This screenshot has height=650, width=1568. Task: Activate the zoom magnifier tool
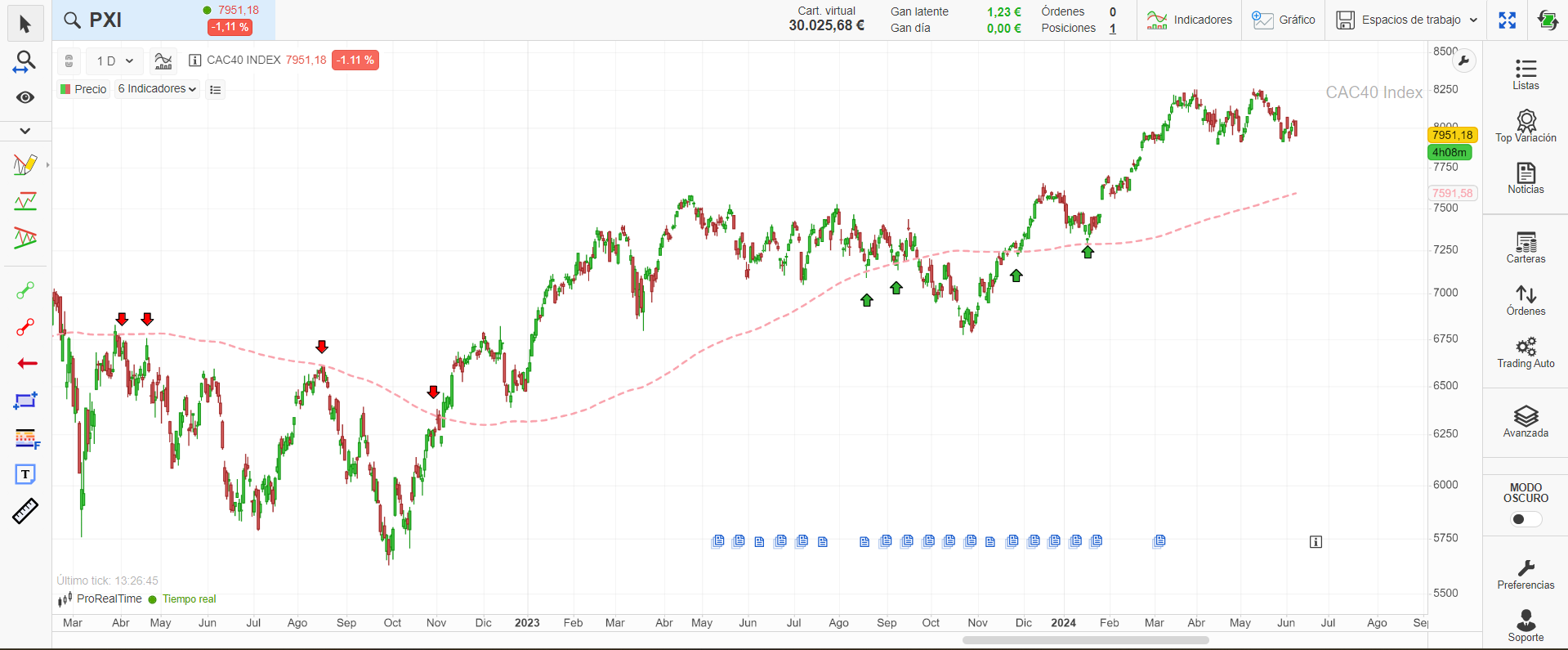[25, 61]
